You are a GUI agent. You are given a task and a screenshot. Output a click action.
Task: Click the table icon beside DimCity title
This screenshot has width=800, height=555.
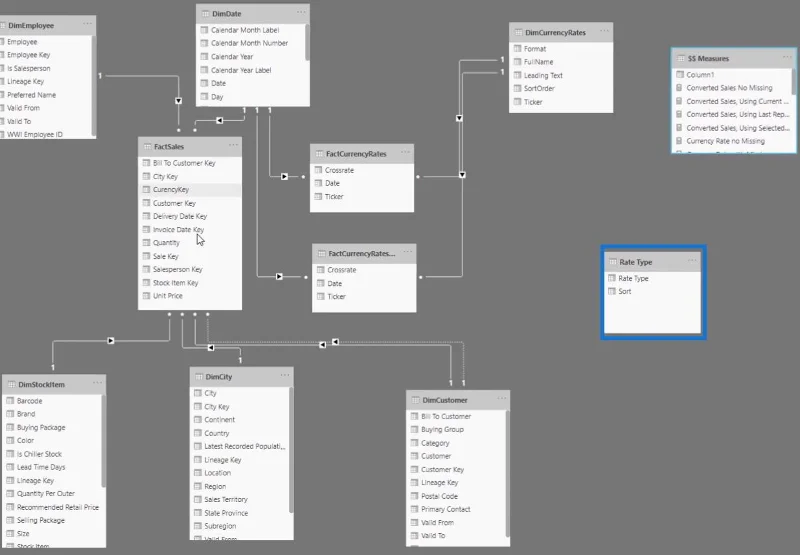pos(199,376)
